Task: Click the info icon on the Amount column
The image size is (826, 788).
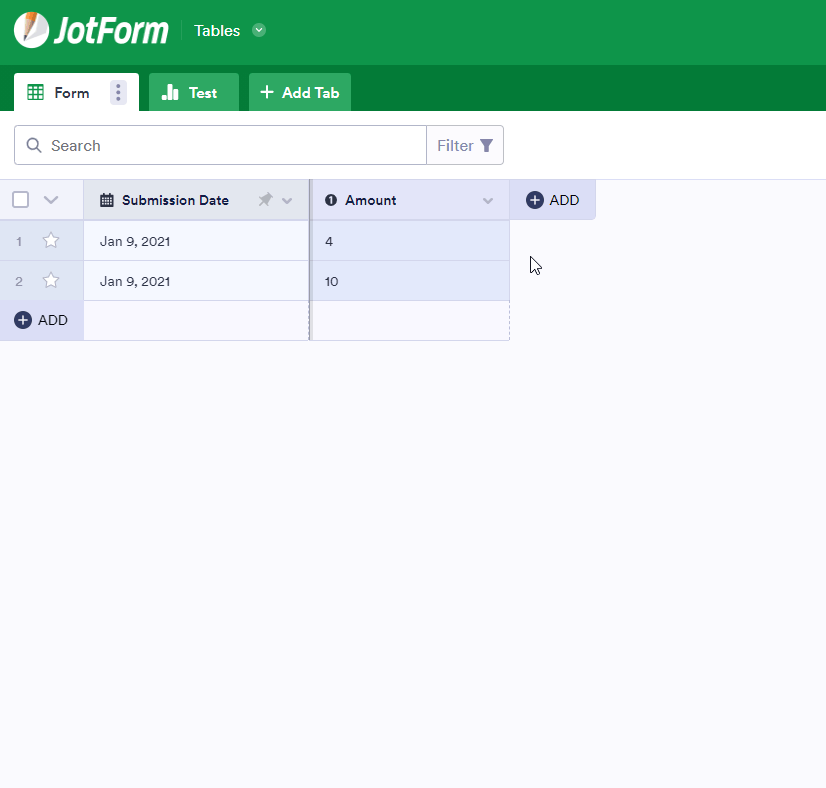Action: click(x=330, y=199)
